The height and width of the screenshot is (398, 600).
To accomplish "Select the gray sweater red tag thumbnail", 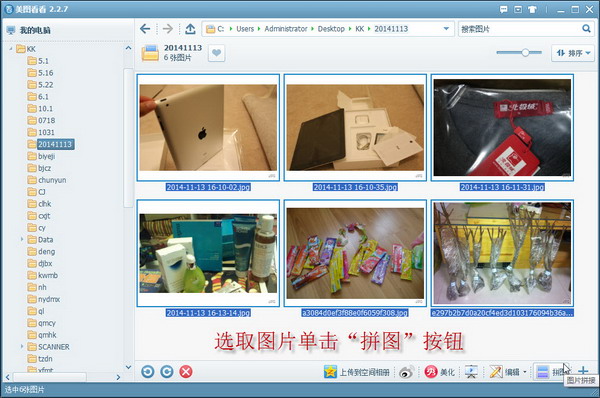I will (502, 127).
